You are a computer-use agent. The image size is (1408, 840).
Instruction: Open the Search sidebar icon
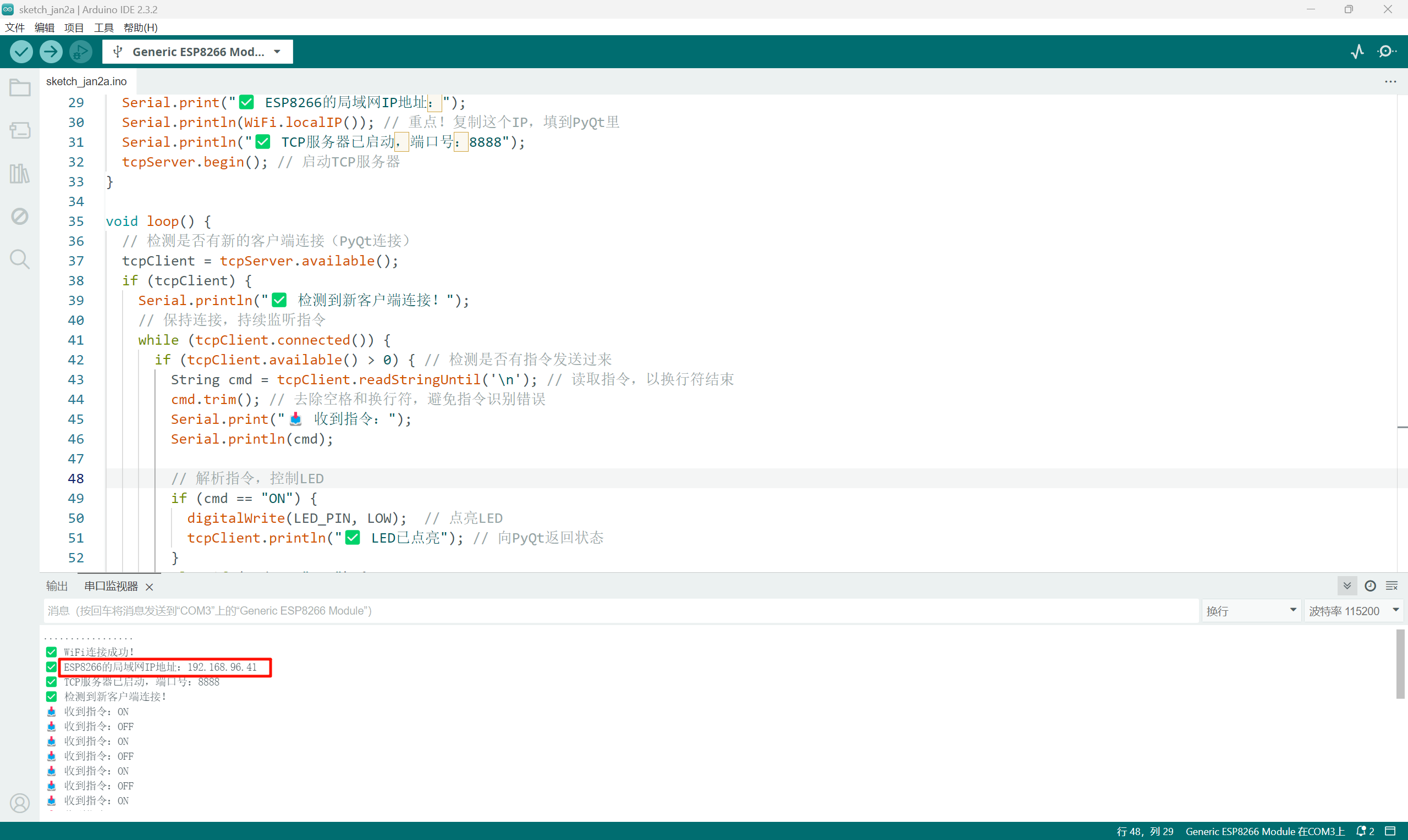click(20, 259)
